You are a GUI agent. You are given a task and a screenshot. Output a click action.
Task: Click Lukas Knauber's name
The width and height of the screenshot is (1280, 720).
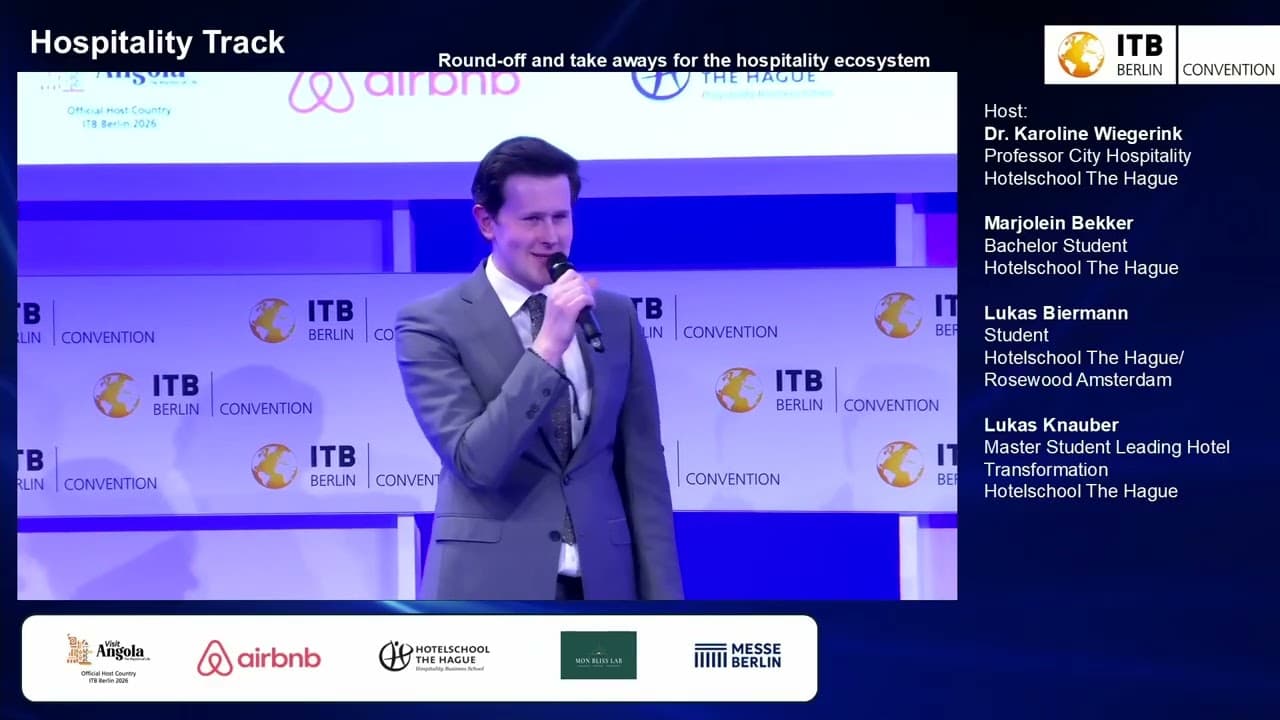click(x=1051, y=424)
